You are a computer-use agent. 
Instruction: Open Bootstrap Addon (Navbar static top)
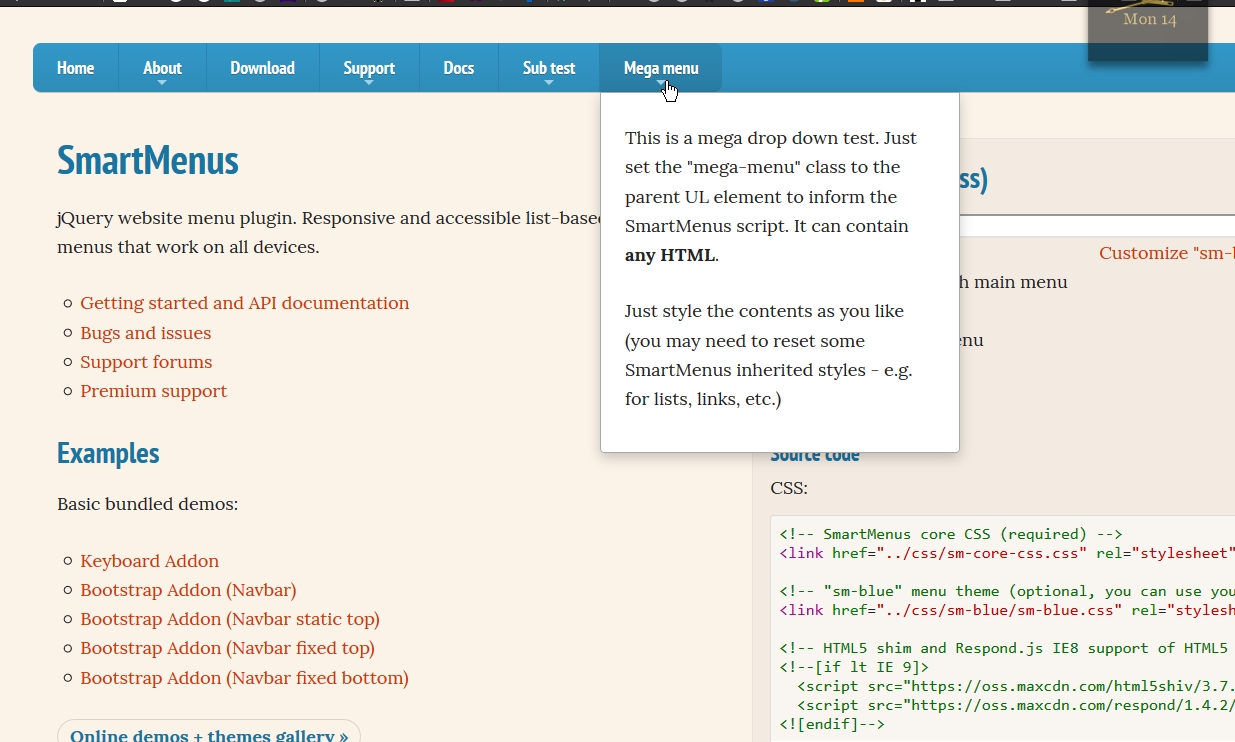[230, 619]
